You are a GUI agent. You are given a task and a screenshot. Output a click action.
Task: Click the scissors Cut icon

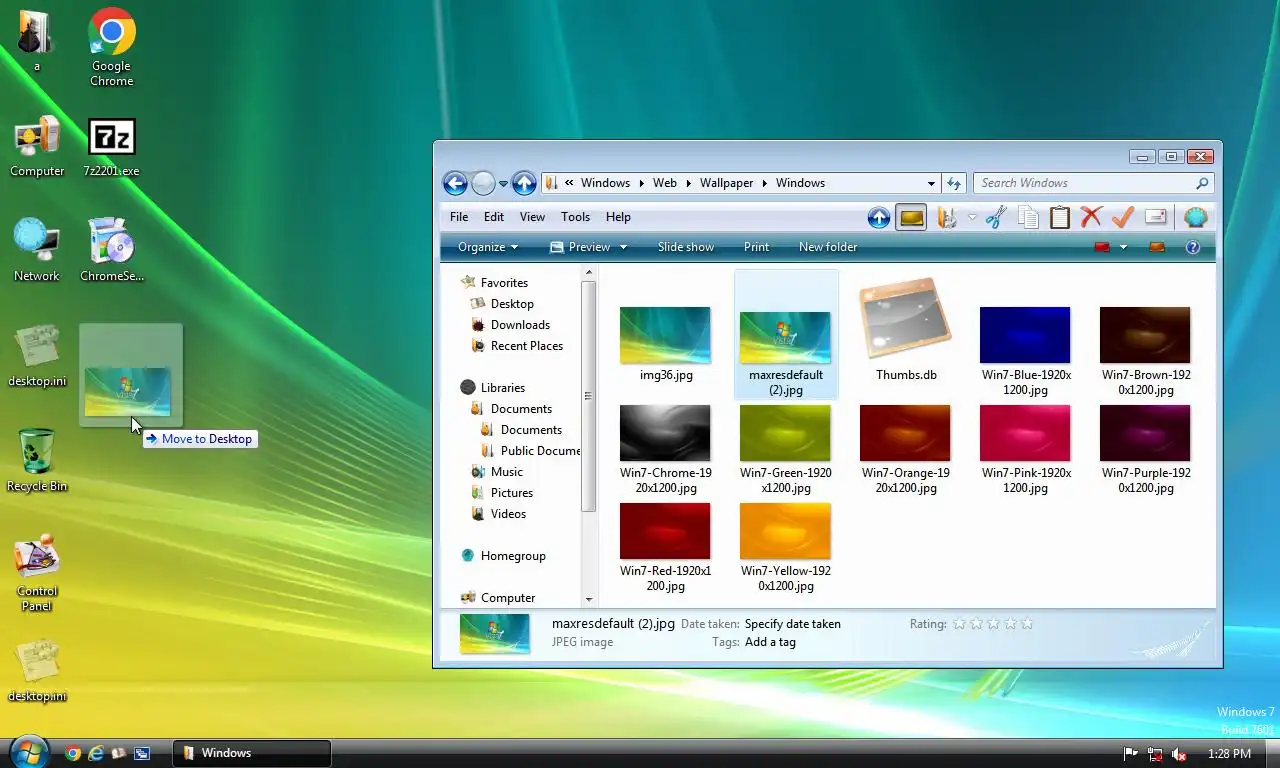click(995, 217)
